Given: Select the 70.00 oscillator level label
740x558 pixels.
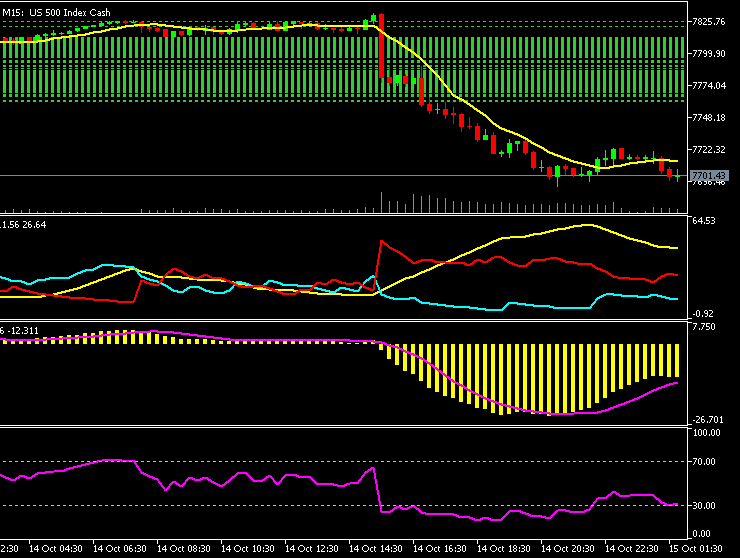Looking at the screenshot, I should coord(704,462).
